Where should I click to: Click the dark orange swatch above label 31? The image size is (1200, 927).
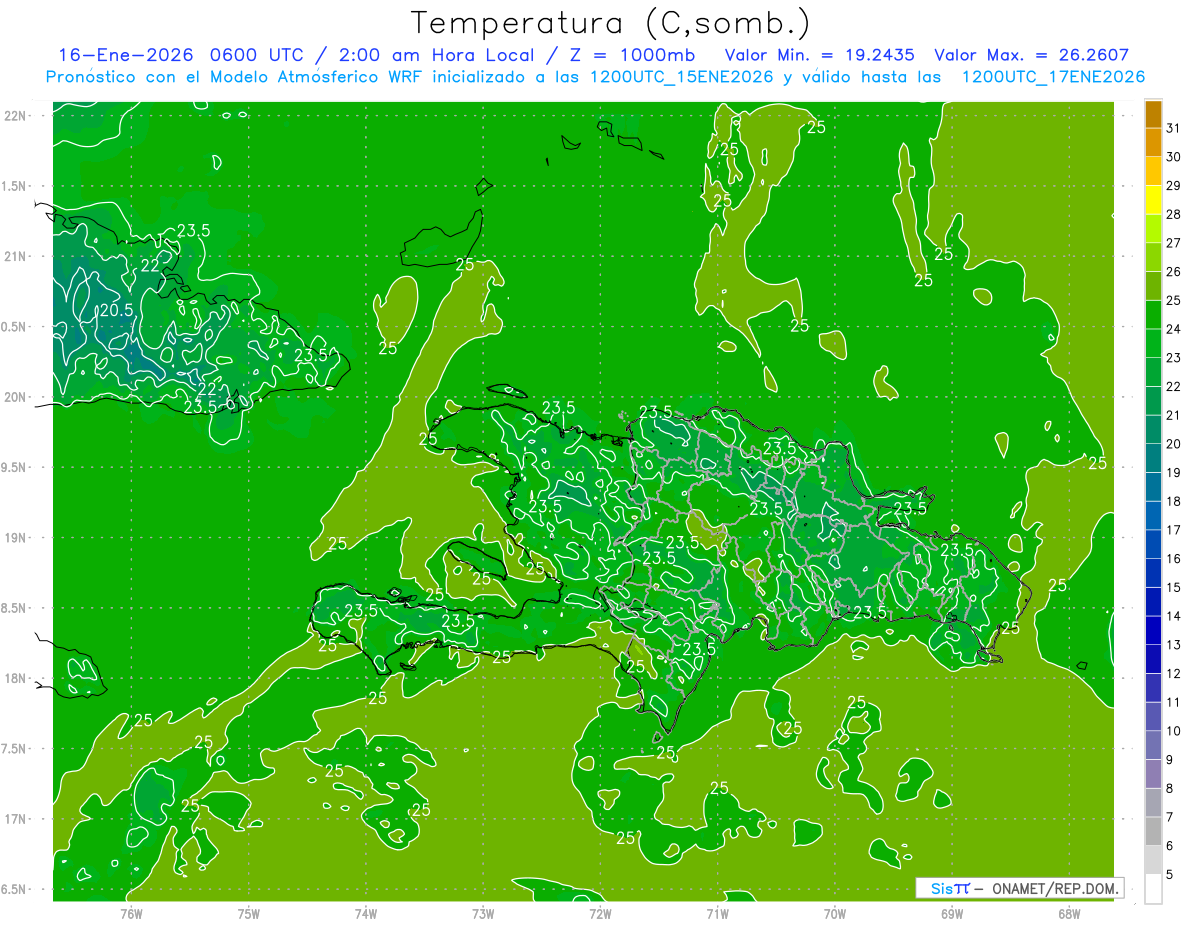[1153, 114]
